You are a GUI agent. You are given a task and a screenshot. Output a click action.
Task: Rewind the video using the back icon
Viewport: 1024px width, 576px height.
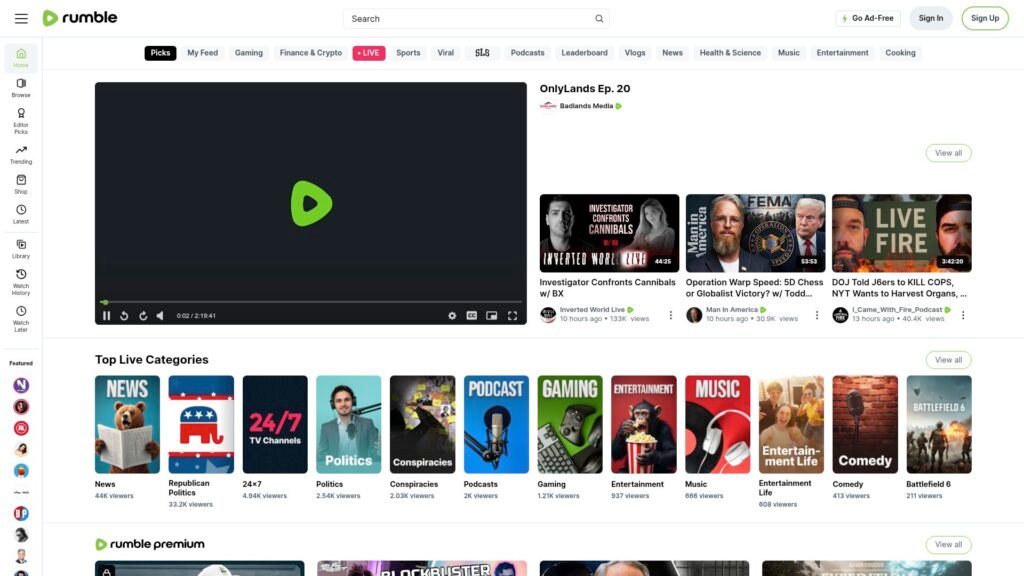pos(124,316)
